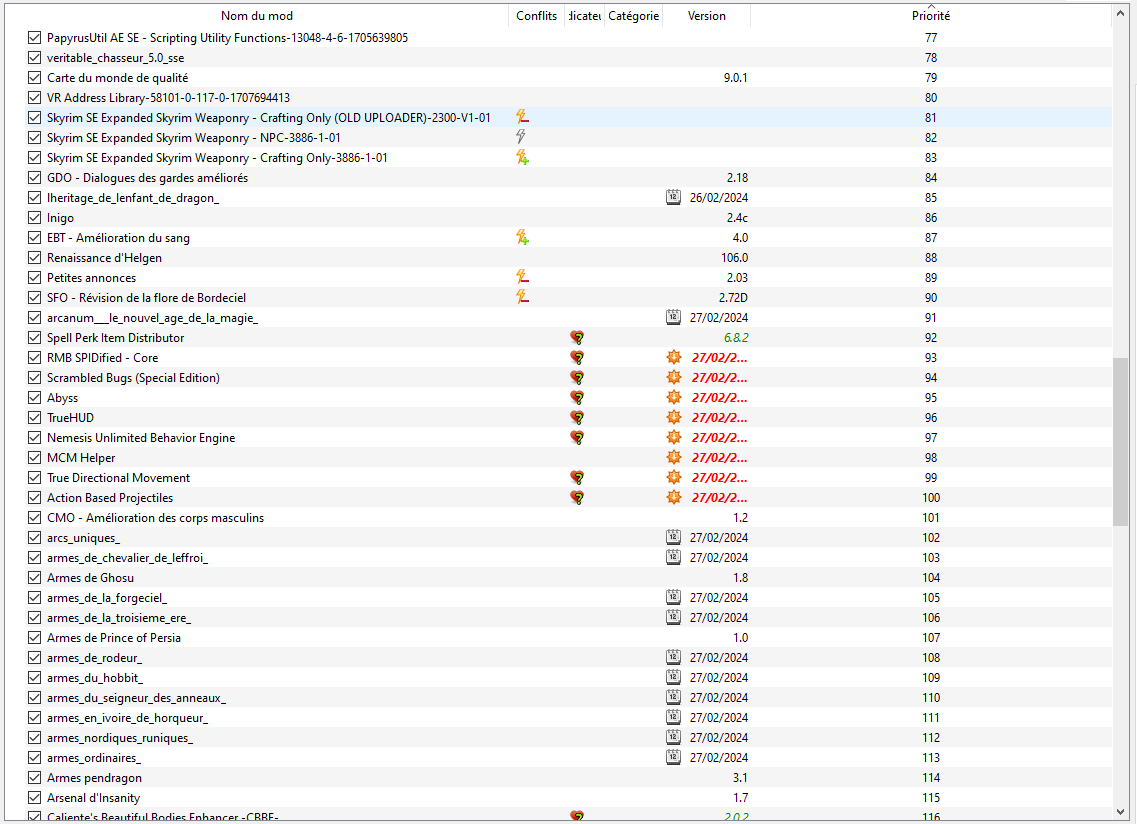Screen dimensions: 1137x824
Task: Sort by Version column header
Action: point(706,15)
